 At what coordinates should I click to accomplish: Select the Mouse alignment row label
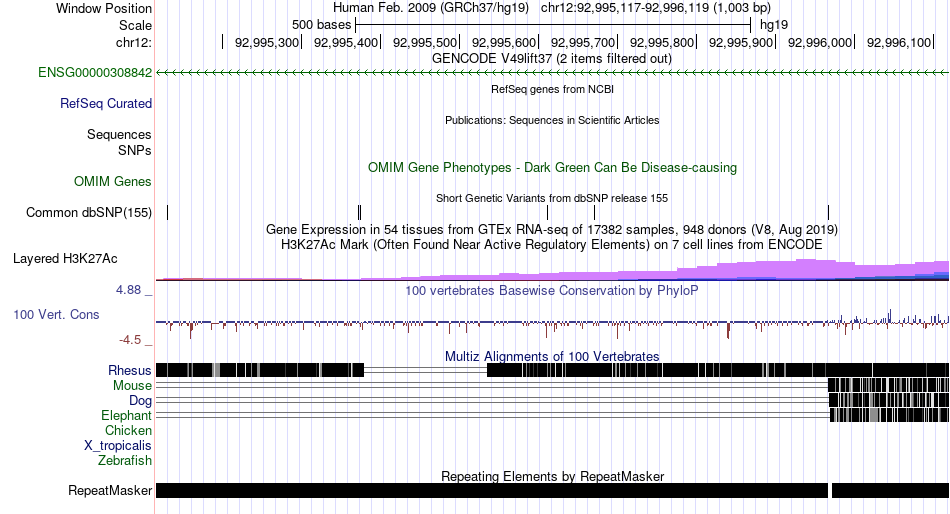click(x=132, y=386)
